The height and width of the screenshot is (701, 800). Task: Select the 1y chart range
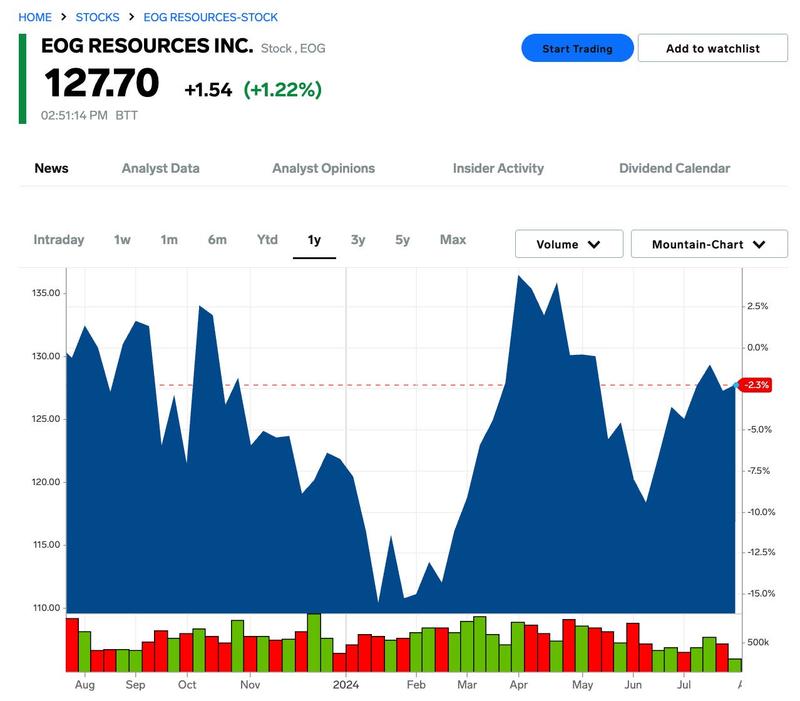(314, 240)
